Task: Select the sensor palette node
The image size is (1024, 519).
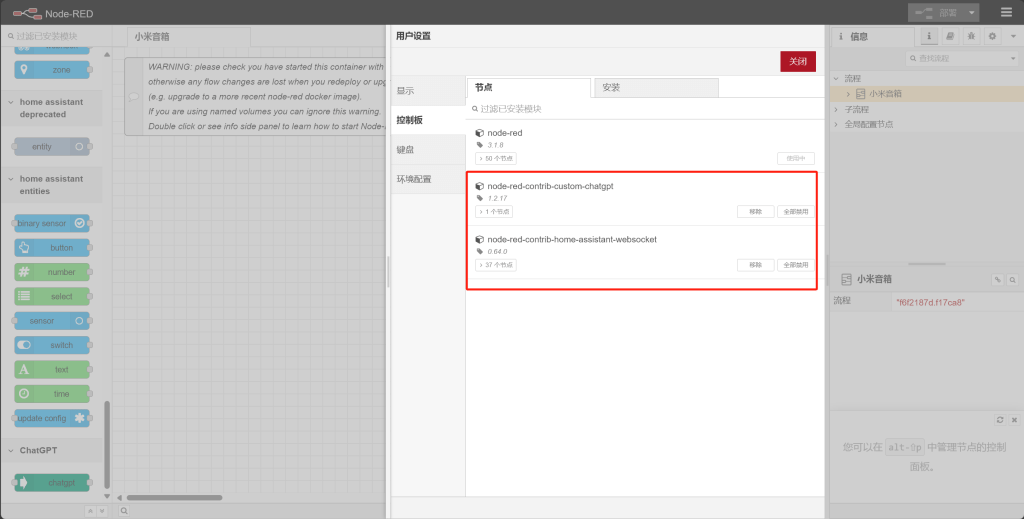Action: point(52,321)
